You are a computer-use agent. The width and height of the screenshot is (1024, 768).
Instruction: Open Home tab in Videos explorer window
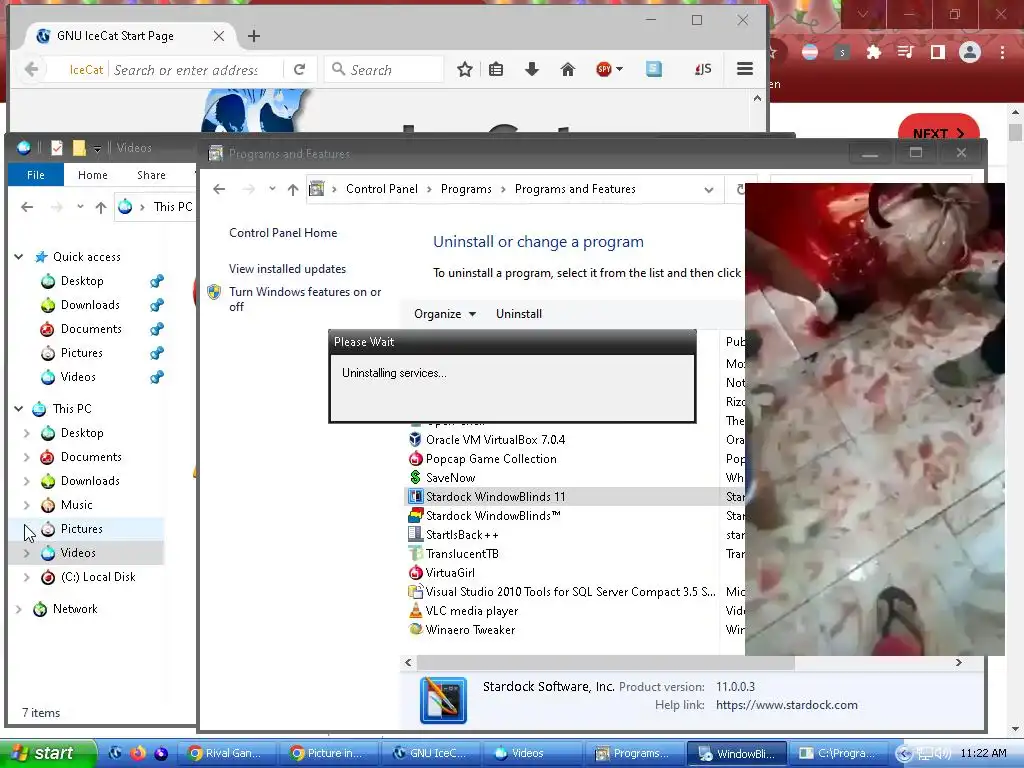93,175
